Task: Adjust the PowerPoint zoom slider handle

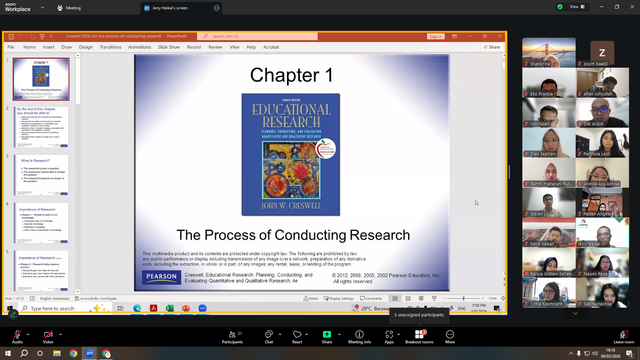Action: [464, 298]
